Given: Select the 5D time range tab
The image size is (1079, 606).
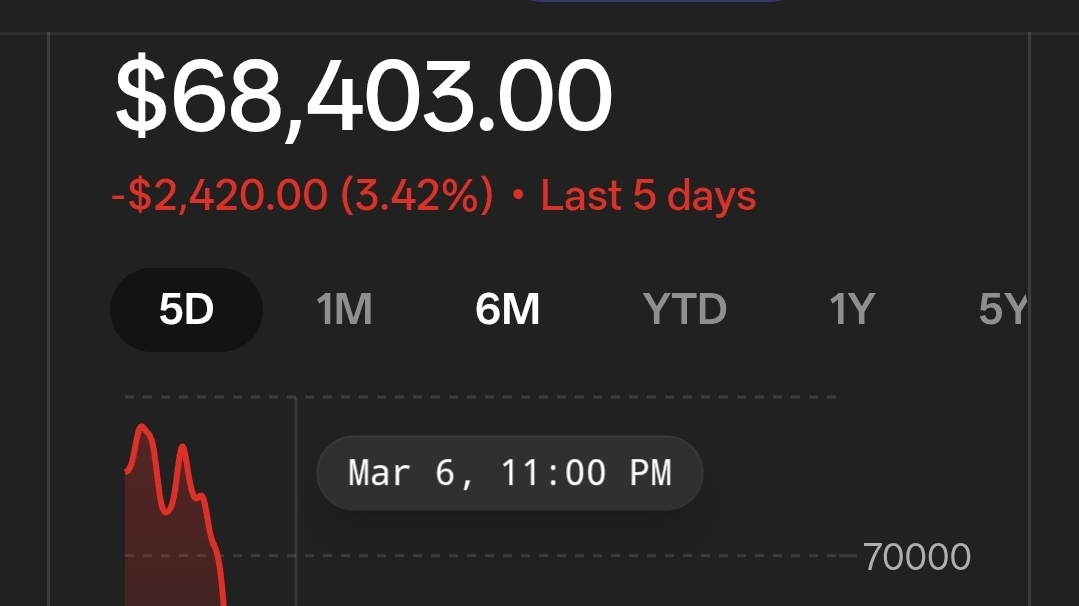Looking at the screenshot, I should pyautogui.click(x=186, y=310).
